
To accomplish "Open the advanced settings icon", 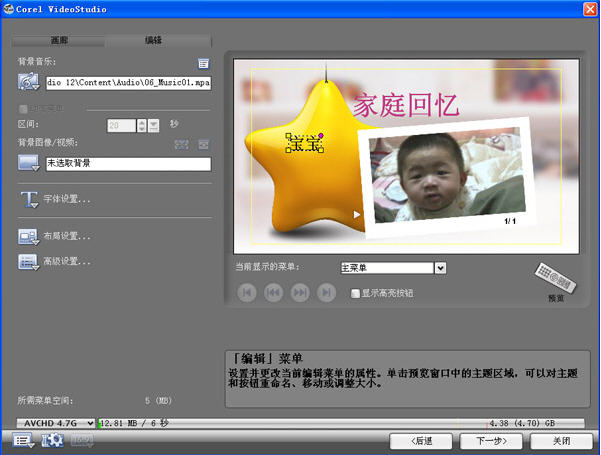I will tap(28, 262).
